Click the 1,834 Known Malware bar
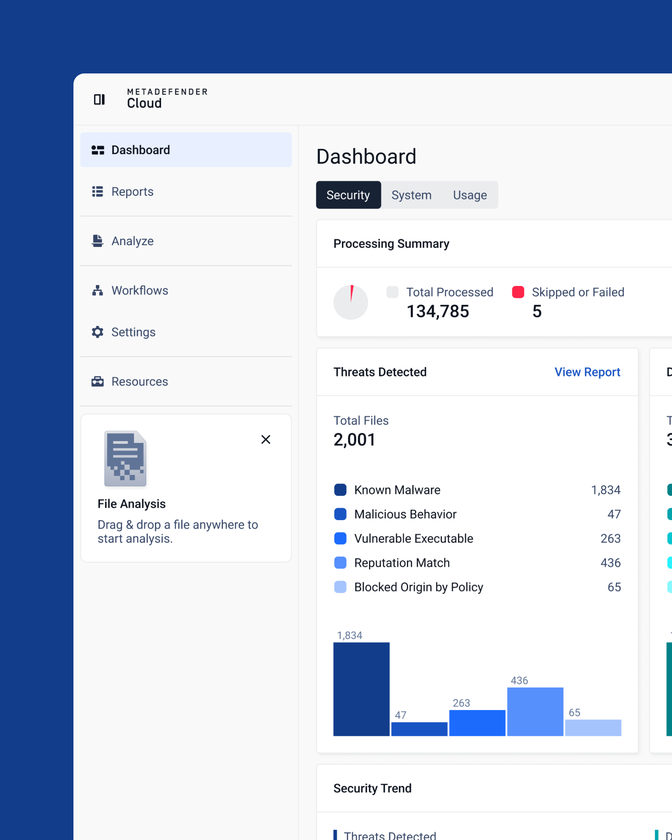Viewport: 672px width, 840px height. coord(361,689)
